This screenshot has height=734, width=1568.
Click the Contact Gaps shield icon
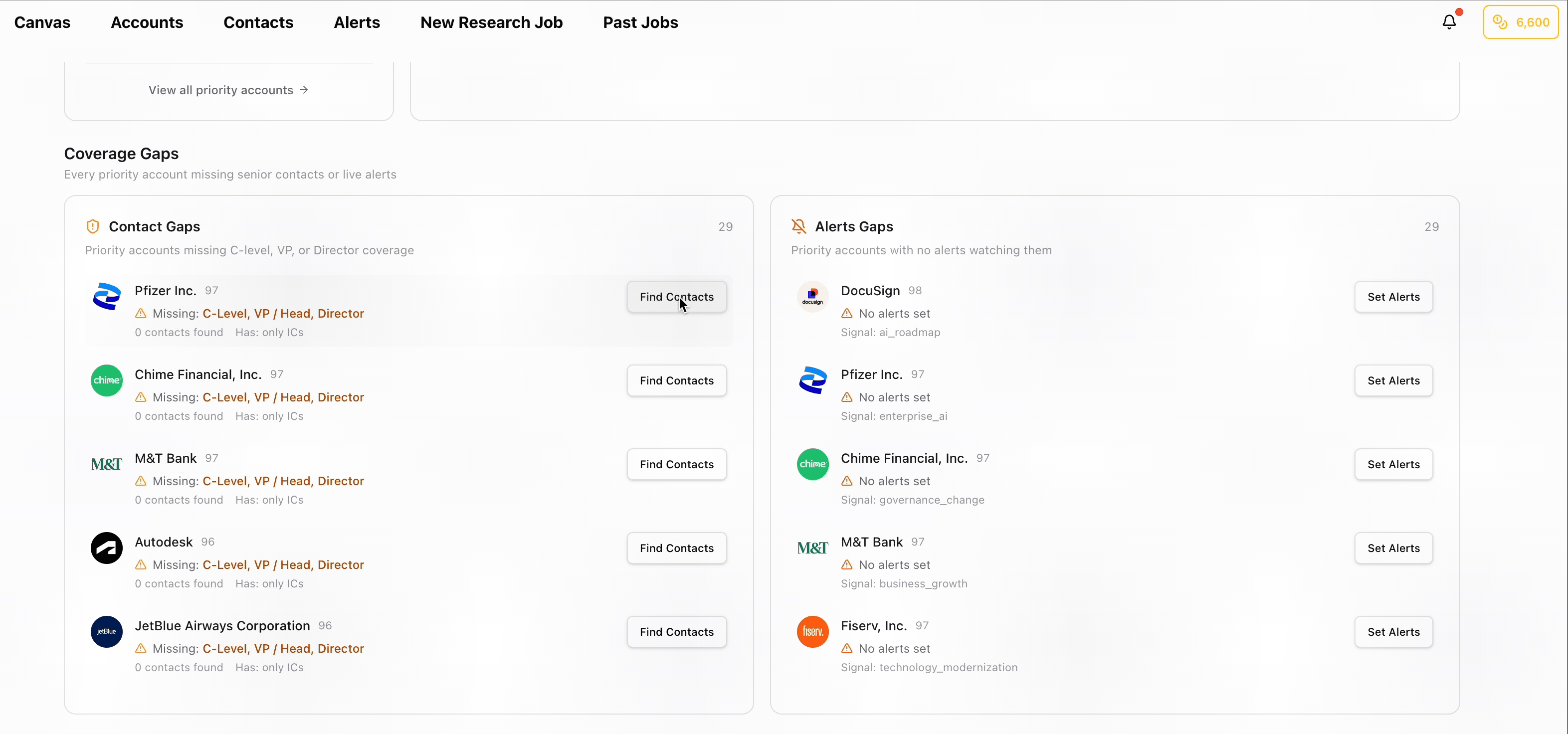coord(93,226)
